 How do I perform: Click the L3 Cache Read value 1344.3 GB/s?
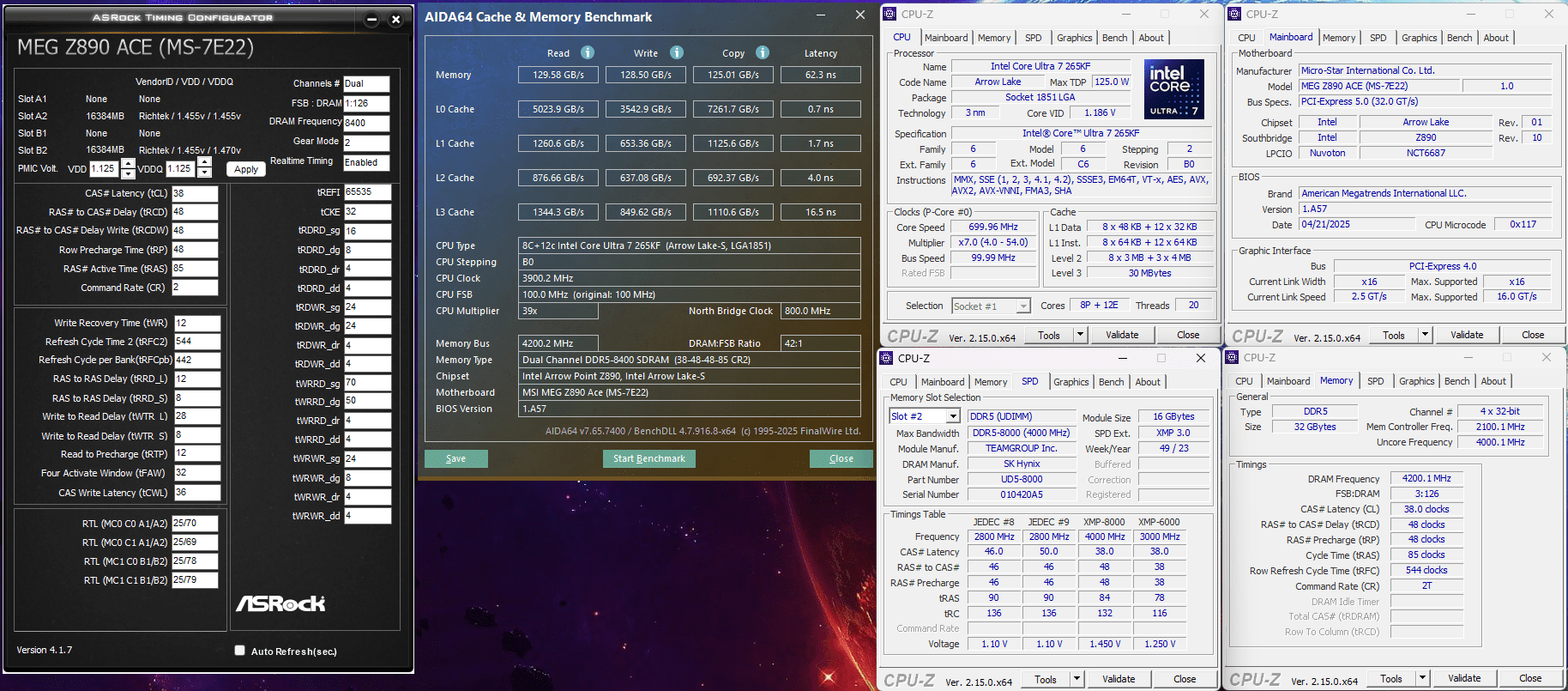(x=558, y=212)
